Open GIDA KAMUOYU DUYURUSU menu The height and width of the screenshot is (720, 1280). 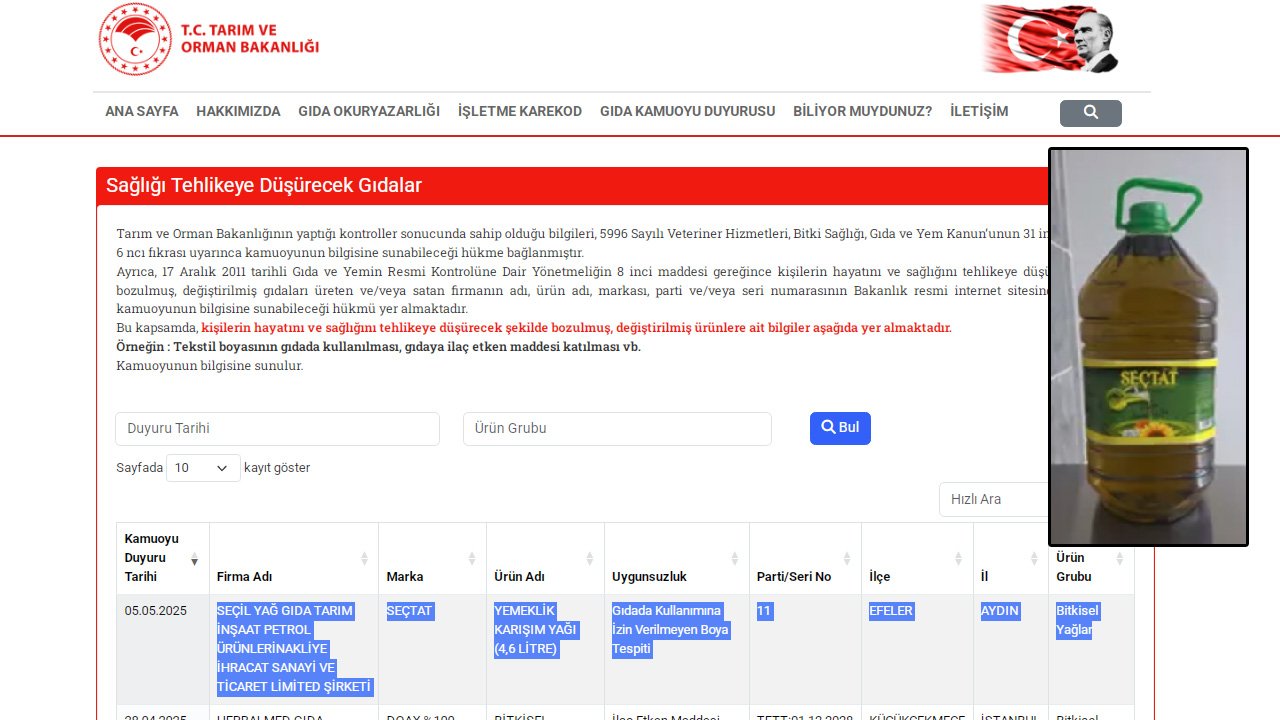point(687,111)
